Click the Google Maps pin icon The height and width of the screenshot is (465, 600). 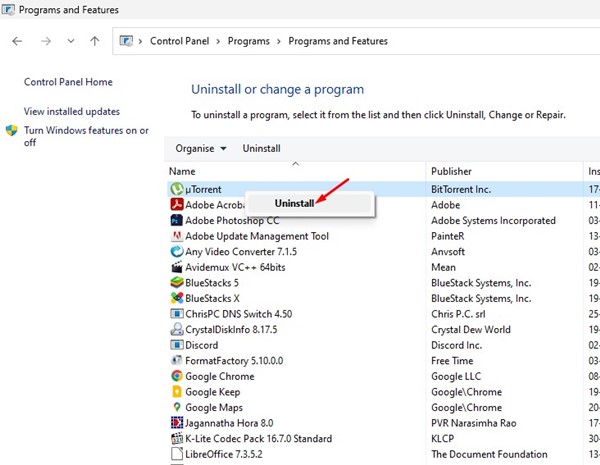(x=177, y=407)
